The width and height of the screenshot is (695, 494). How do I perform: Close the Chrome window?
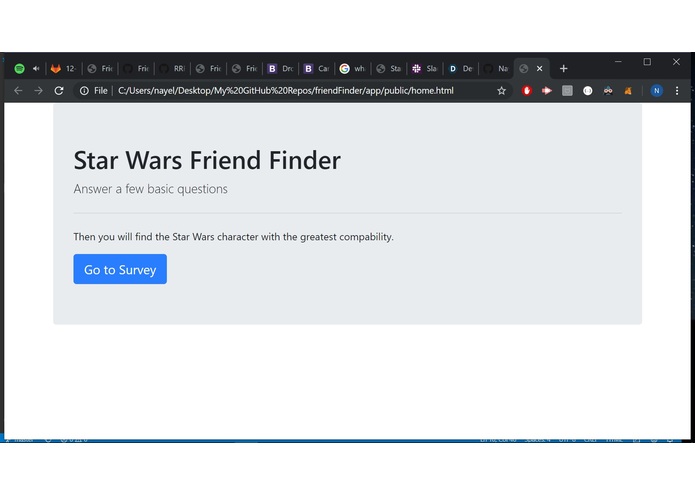pos(676,62)
